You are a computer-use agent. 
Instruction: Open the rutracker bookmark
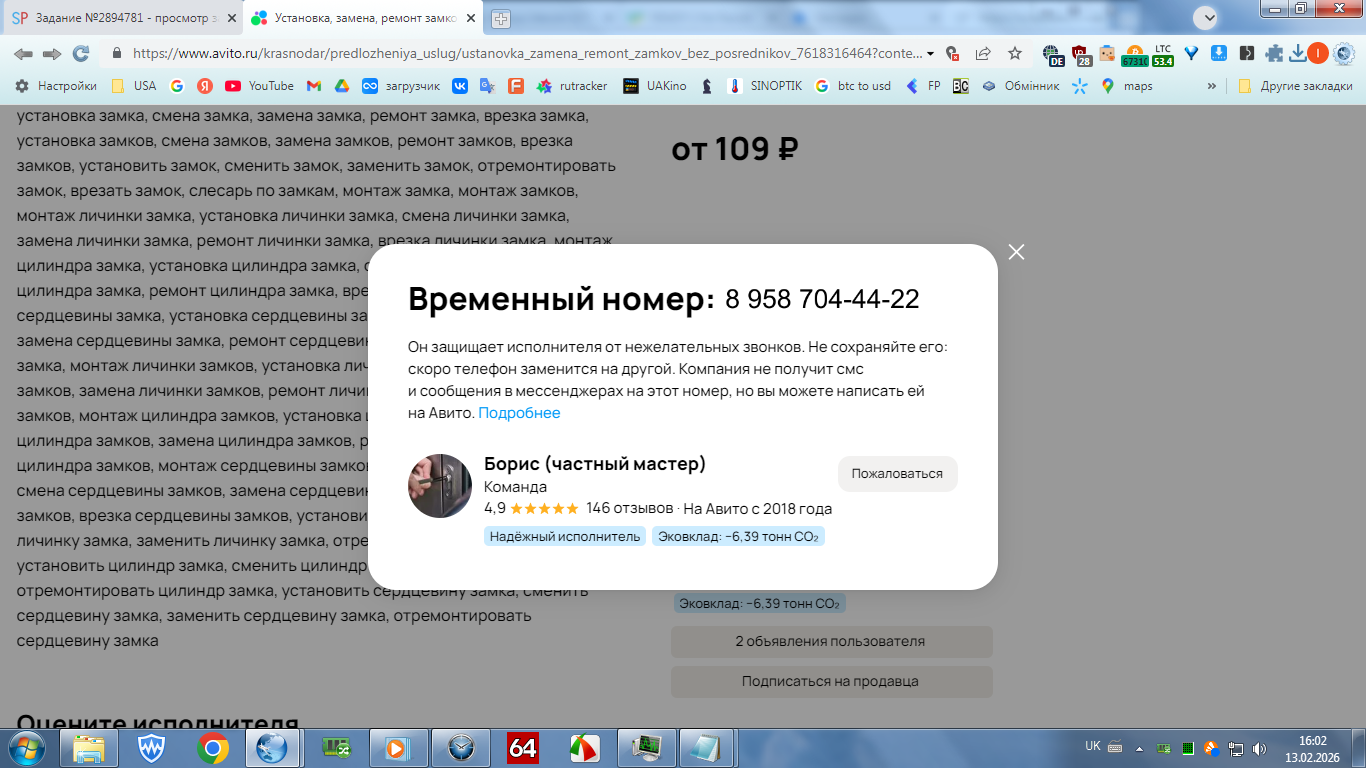point(572,86)
